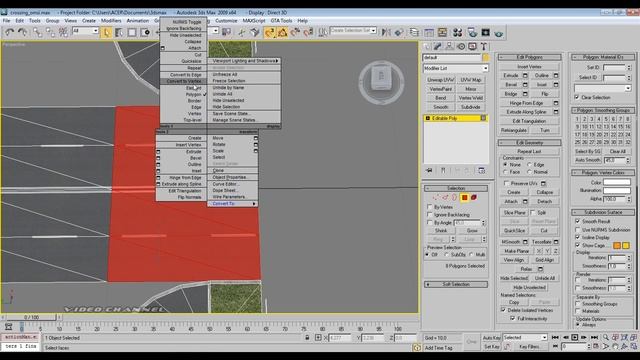This screenshot has width=640, height=360.
Task: Toggle the 3D Snaps icon
Action: (x=269, y=32)
